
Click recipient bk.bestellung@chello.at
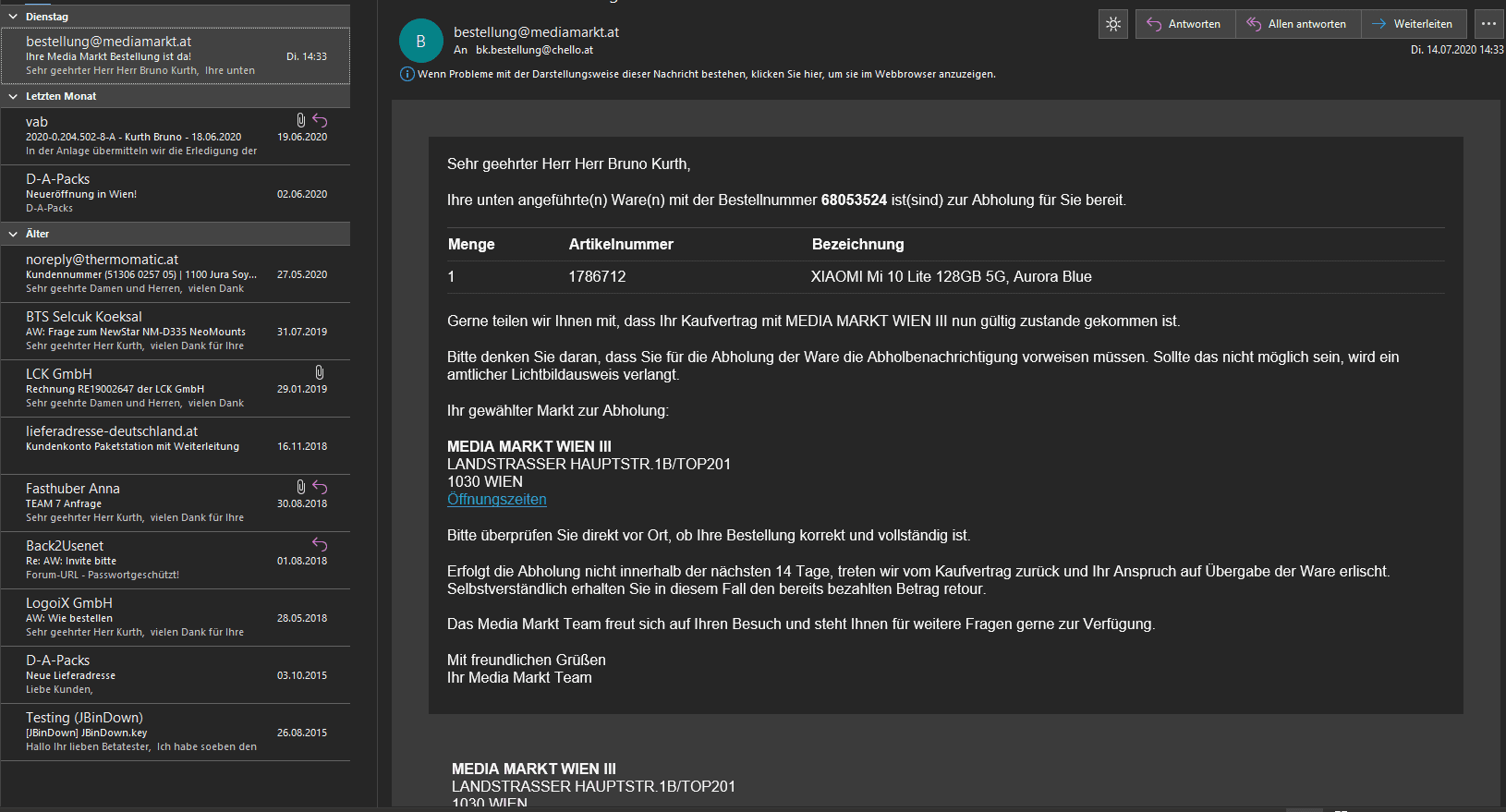pyautogui.click(x=534, y=50)
